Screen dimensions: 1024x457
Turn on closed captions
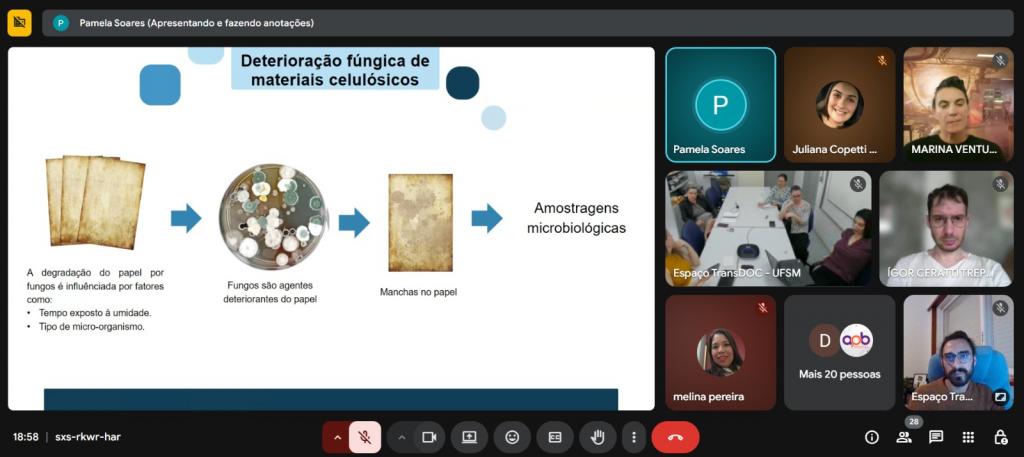(x=555, y=437)
